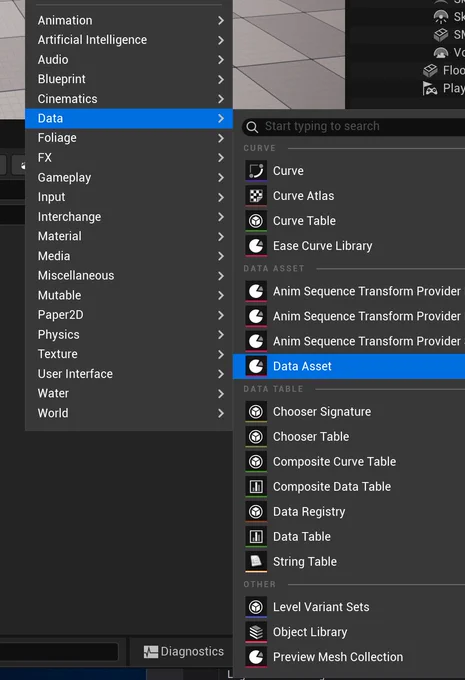Open the World menu category
Image resolution: width=465 pixels, height=680 pixels.
click(x=129, y=413)
